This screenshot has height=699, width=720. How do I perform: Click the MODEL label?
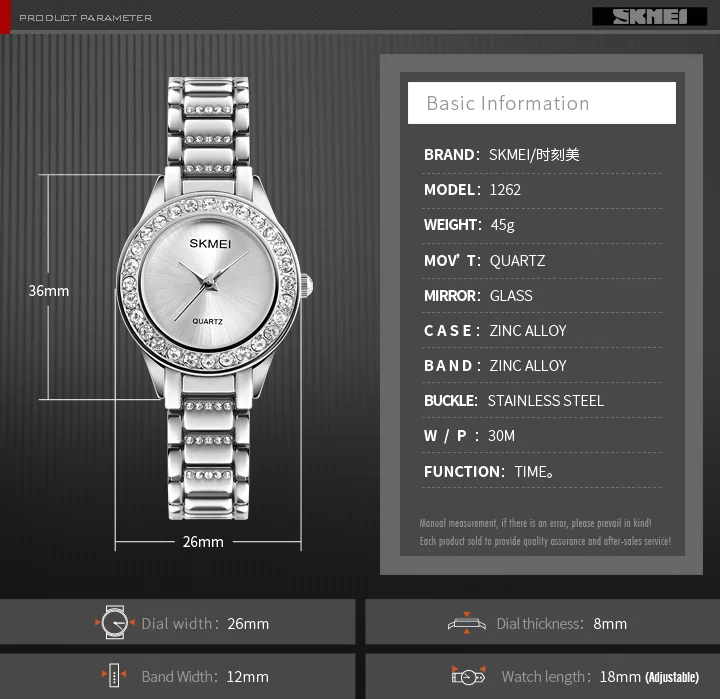pyautogui.click(x=452, y=190)
